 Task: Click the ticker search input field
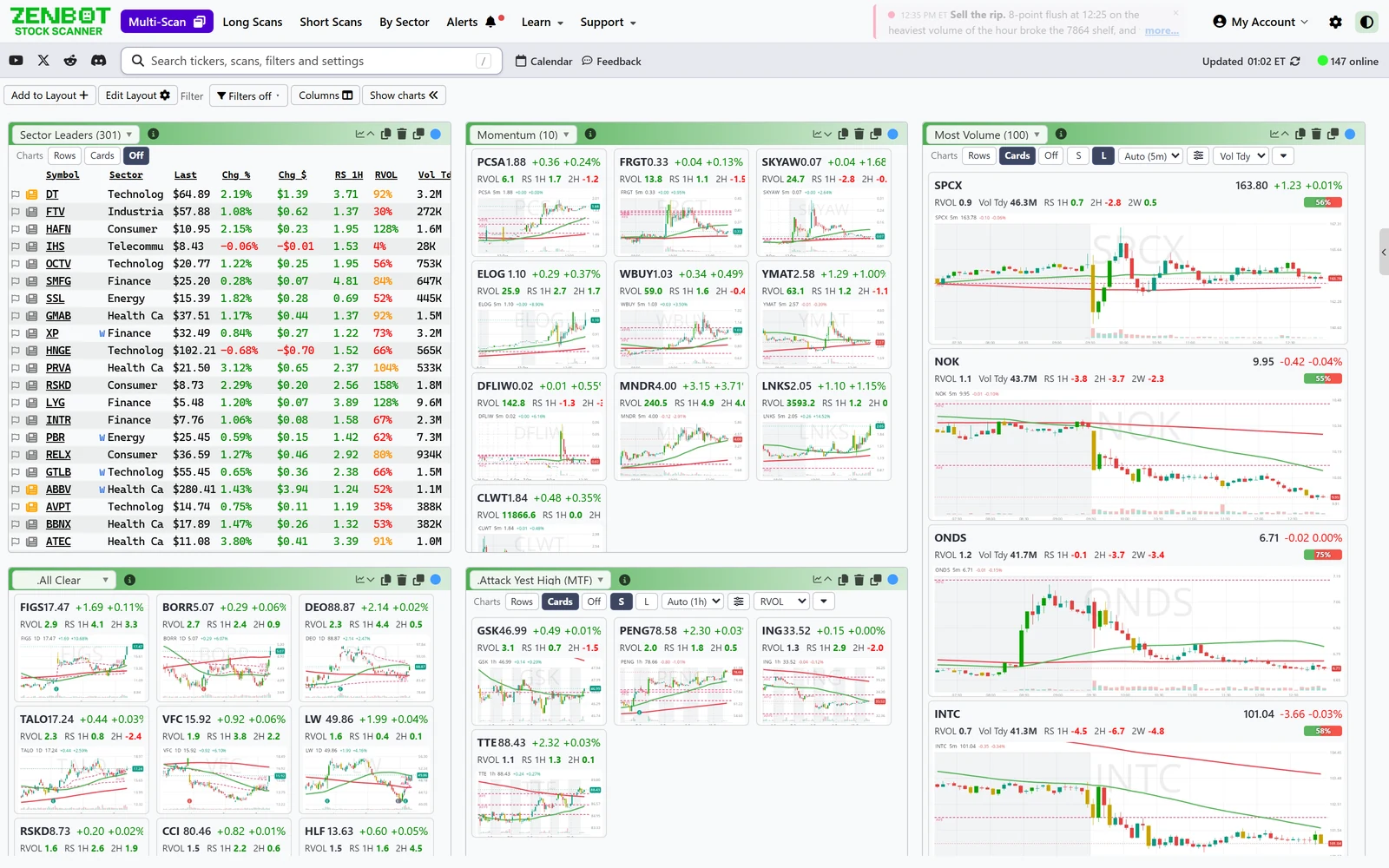point(311,61)
